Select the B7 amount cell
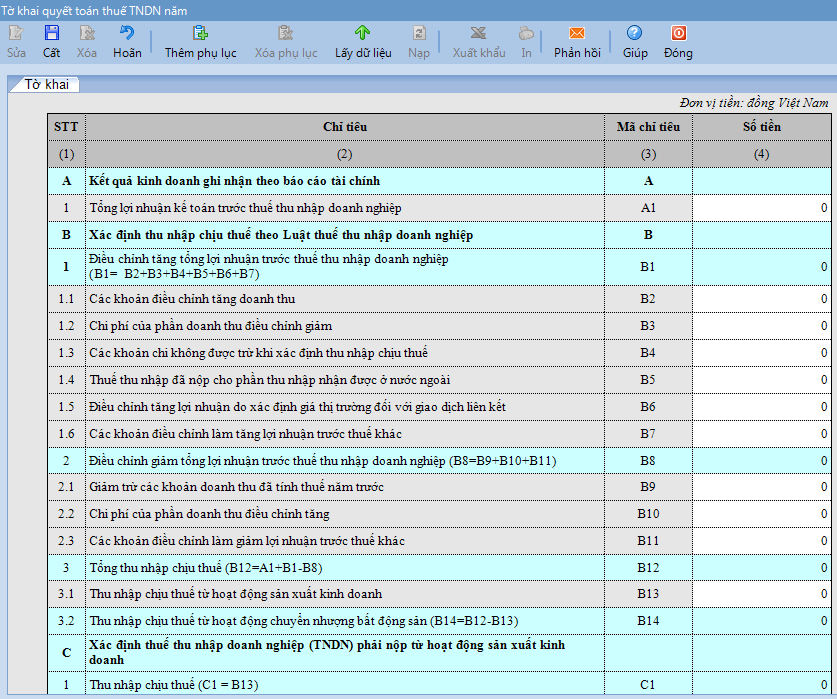Viewport: 837px width, 699px height. (x=762, y=434)
